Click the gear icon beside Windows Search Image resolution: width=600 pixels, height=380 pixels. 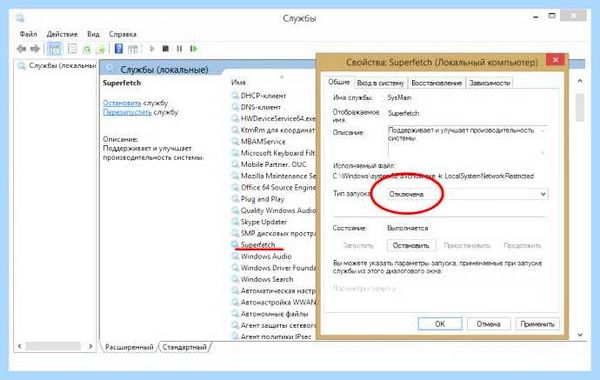coord(235,279)
